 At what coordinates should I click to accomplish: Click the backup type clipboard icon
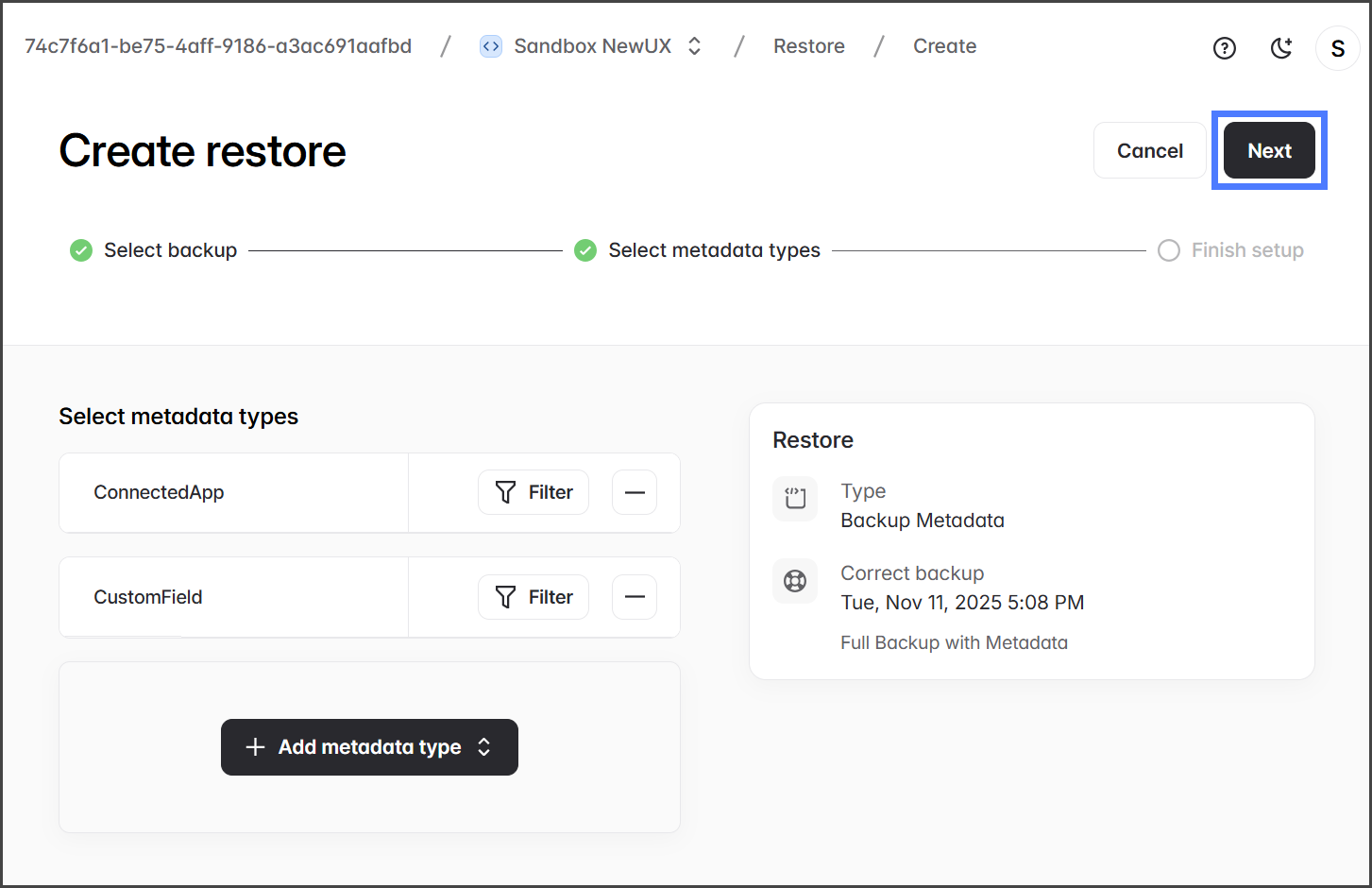coord(795,498)
